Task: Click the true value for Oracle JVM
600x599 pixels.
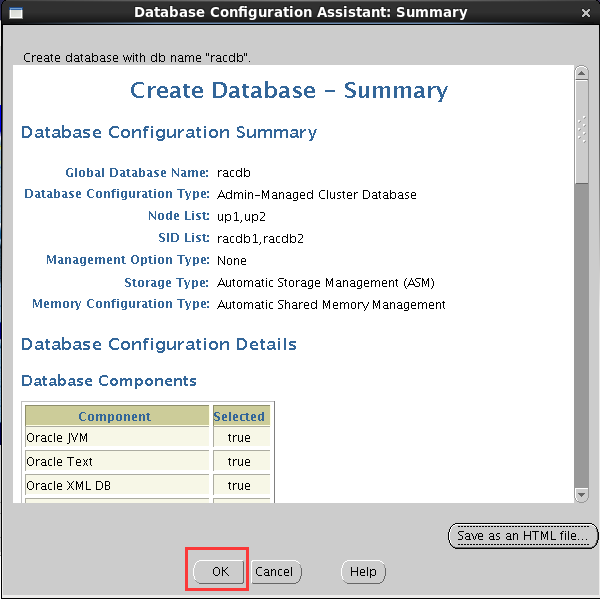Action: pos(239,437)
